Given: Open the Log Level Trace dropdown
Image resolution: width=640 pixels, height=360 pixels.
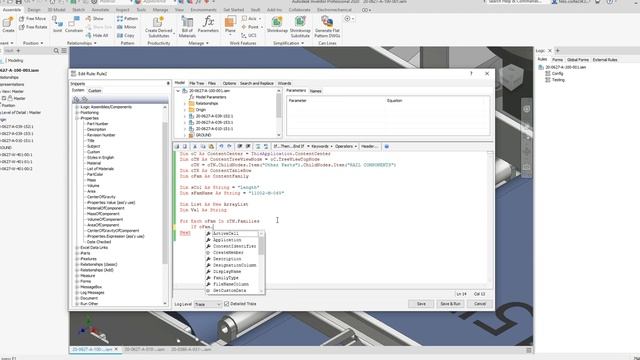Looking at the screenshot, I should (x=208, y=304).
